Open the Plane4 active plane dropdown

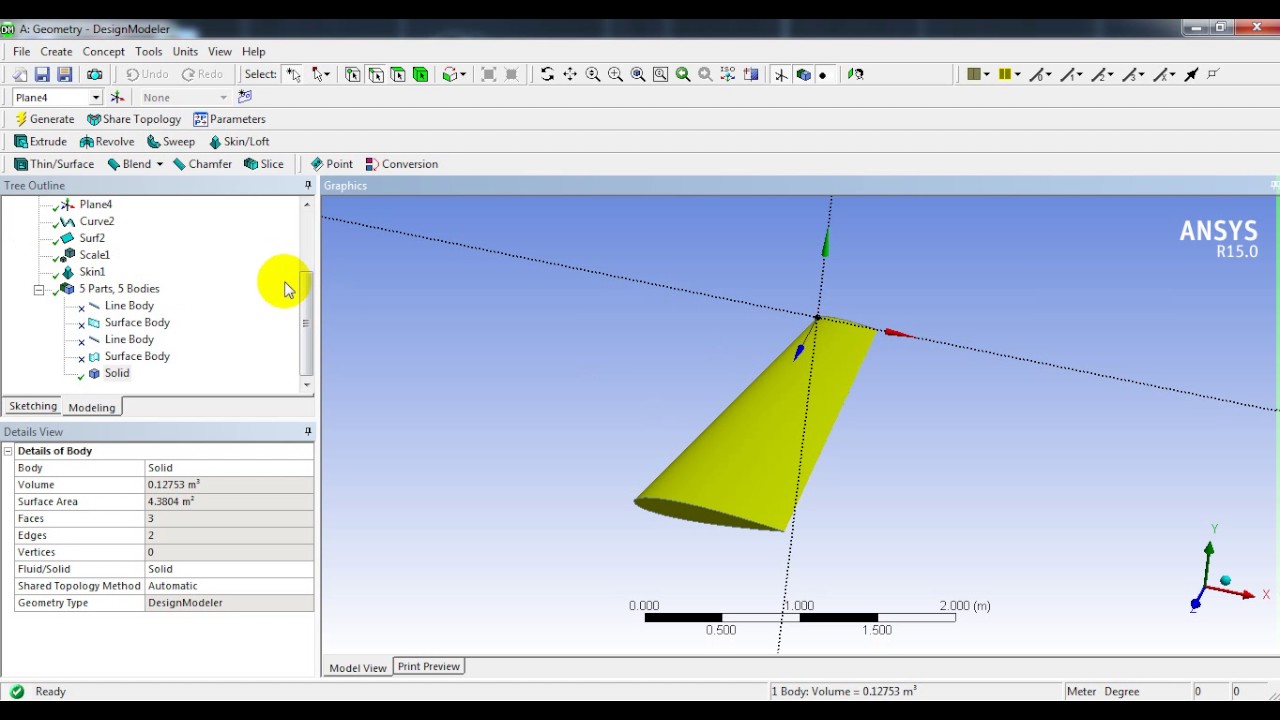96,97
